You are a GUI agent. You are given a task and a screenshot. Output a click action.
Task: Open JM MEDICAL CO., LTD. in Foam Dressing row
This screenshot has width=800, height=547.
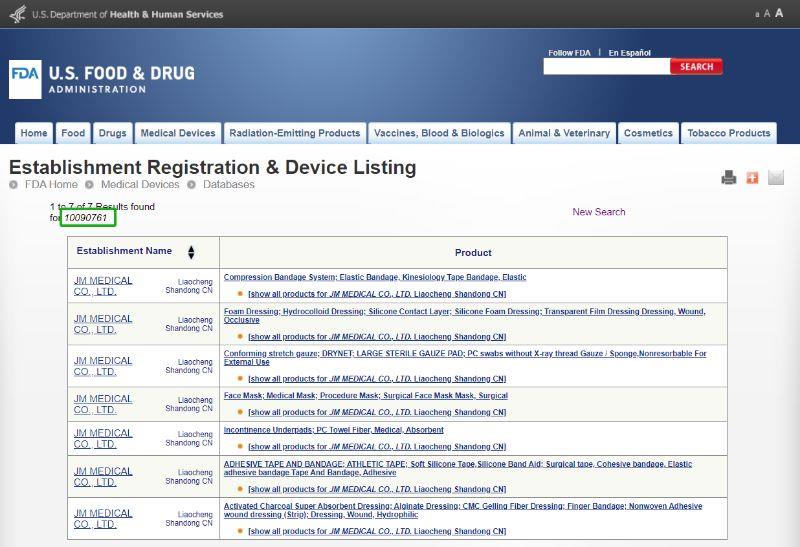click(103, 324)
